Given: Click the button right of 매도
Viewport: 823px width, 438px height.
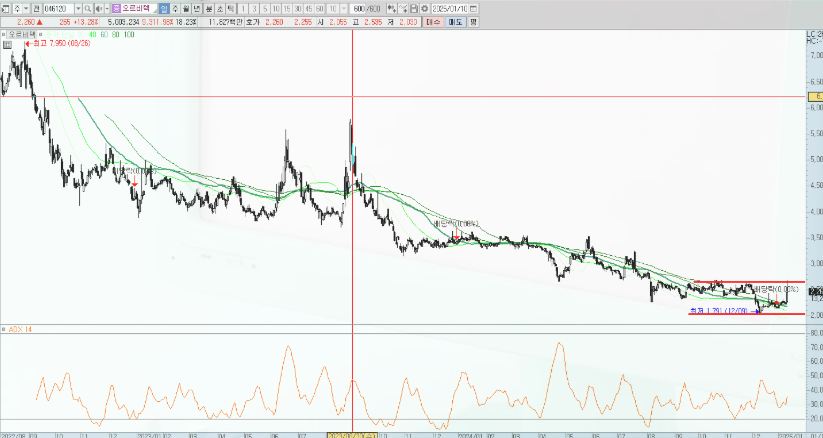Looking at the screenshot, I should [472, 22].
